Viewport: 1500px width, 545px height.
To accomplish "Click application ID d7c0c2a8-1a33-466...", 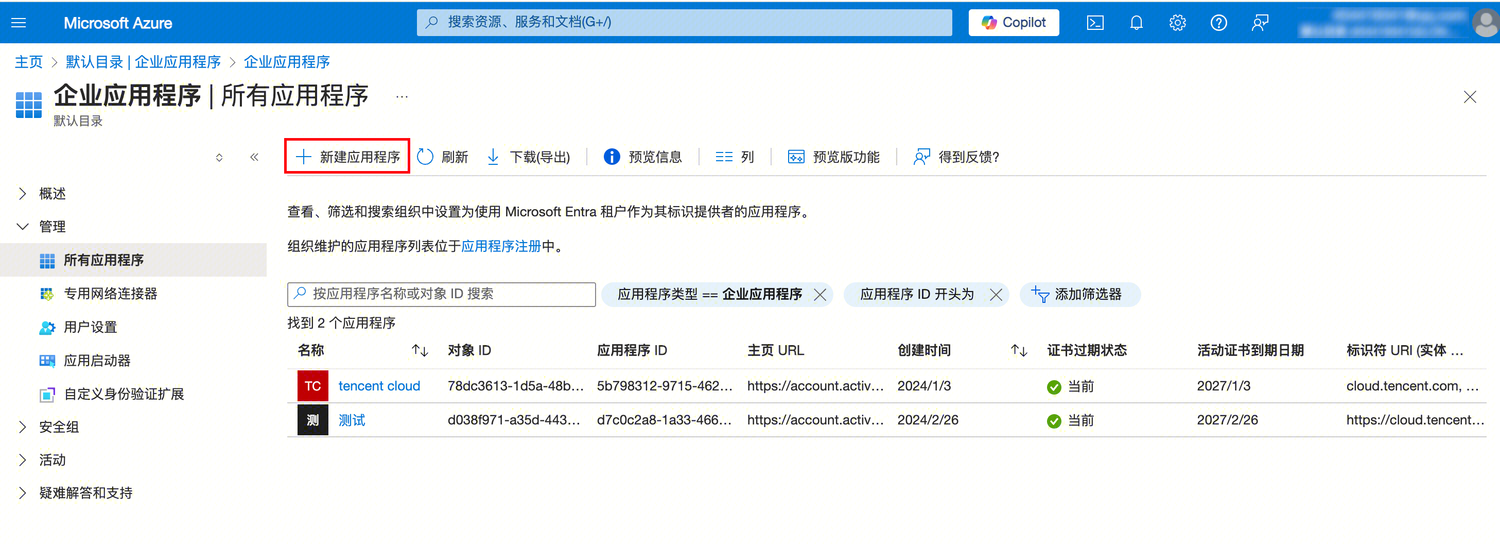I will [665, 420].
